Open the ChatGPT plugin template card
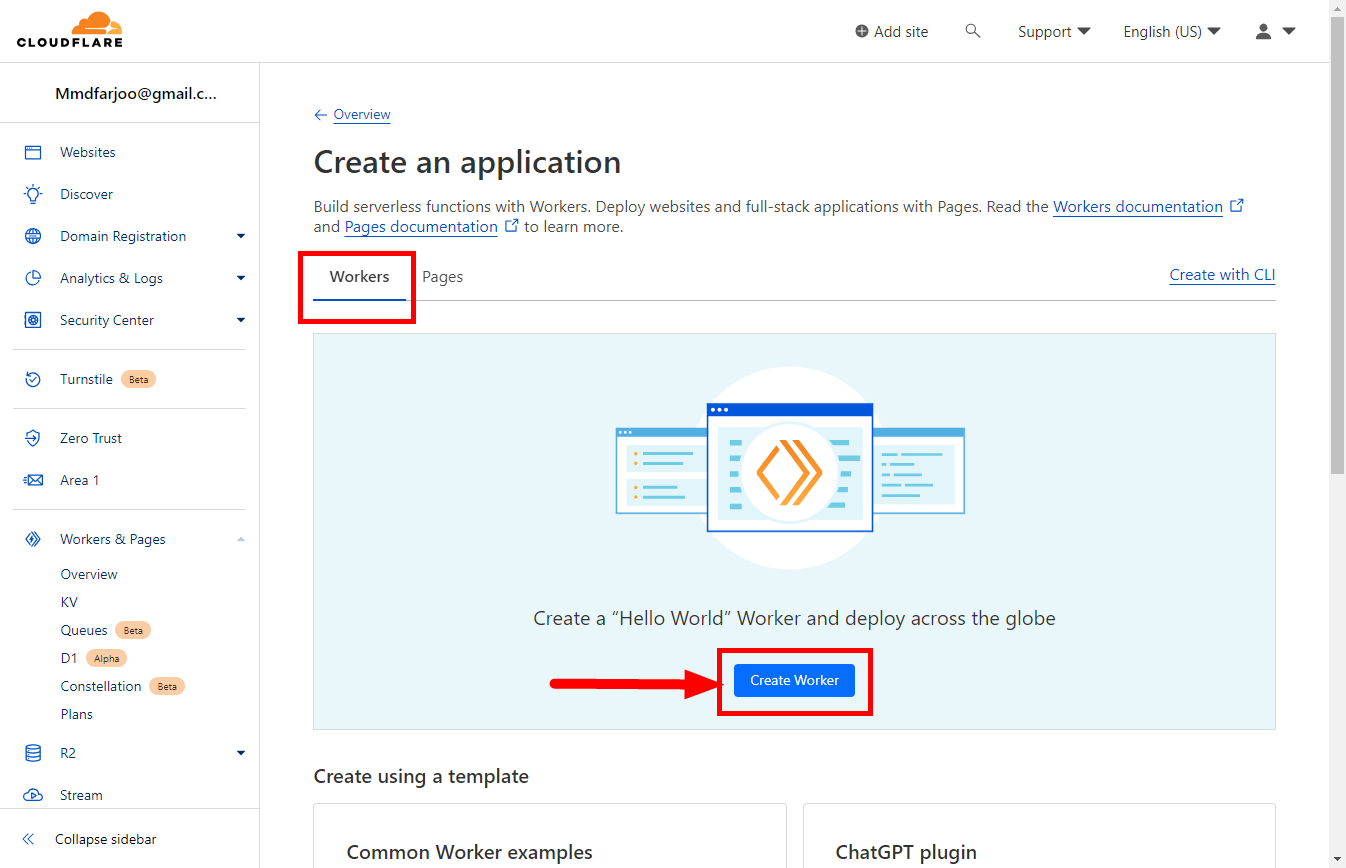This screenshot has height=868, width=1346. [x=1039, y=836]
